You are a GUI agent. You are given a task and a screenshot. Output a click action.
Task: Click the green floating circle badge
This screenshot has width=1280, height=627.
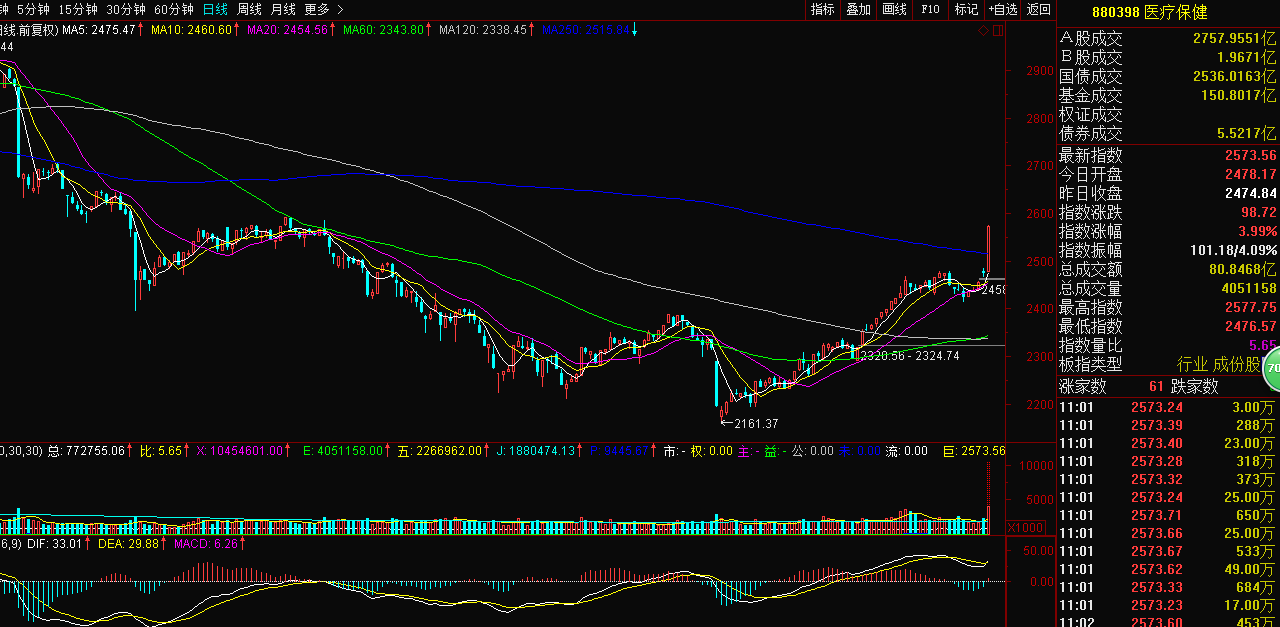click(1272, 368)
